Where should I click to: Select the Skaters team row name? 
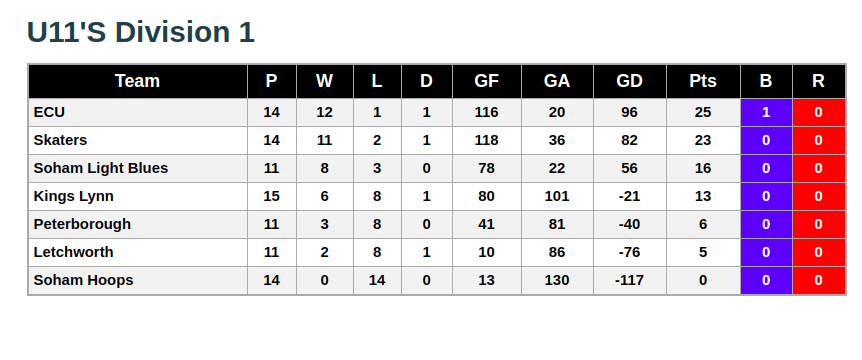(x=60, y=140)
